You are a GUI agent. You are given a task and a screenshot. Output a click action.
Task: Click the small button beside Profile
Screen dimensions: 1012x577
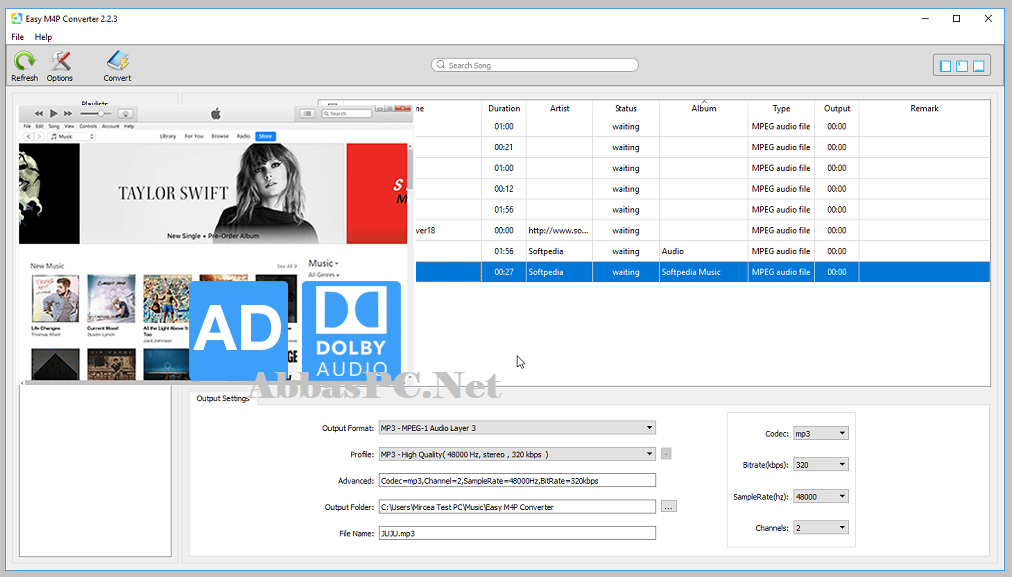coord(666,454)
